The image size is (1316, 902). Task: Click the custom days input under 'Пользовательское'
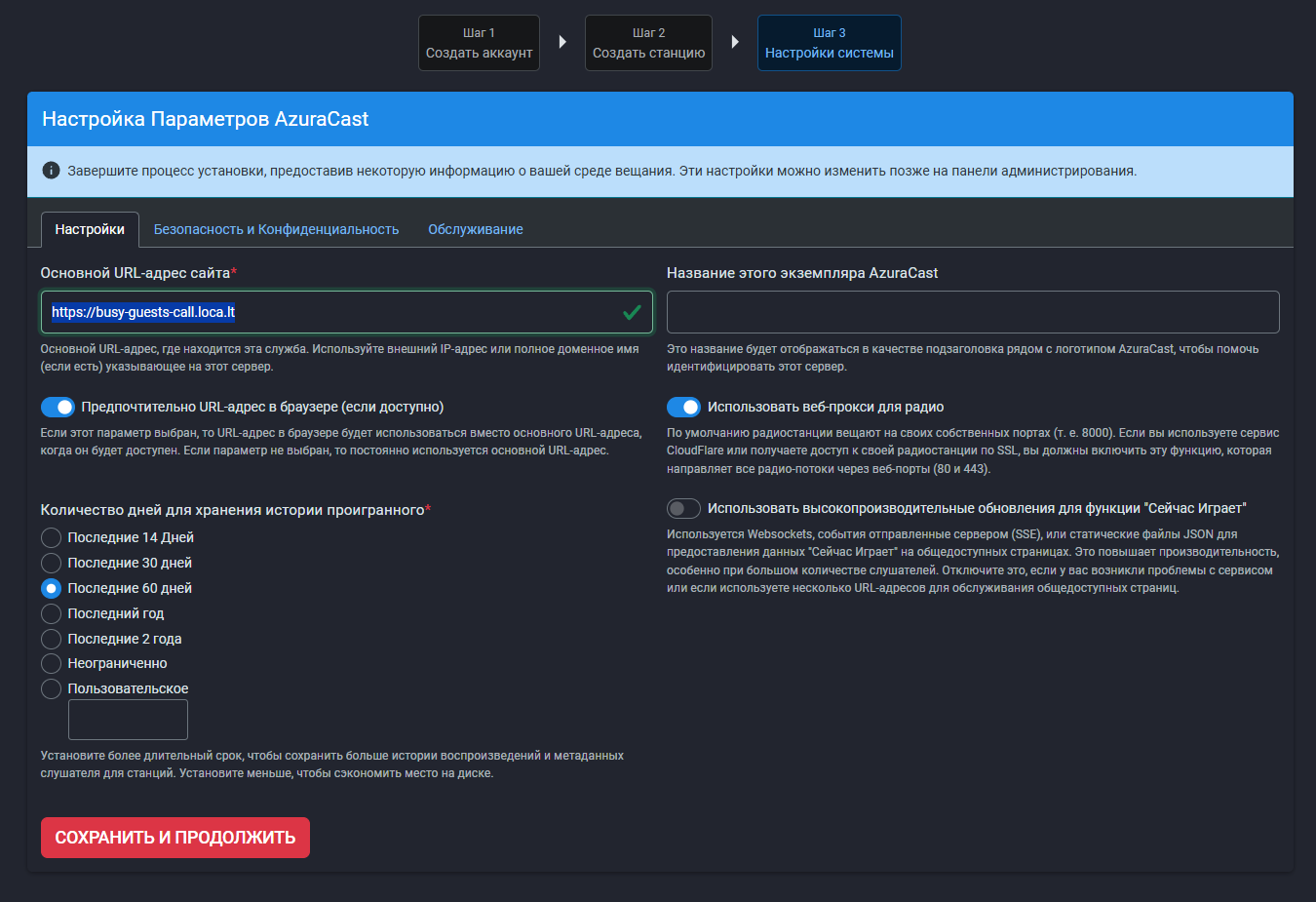click(128, 720)
